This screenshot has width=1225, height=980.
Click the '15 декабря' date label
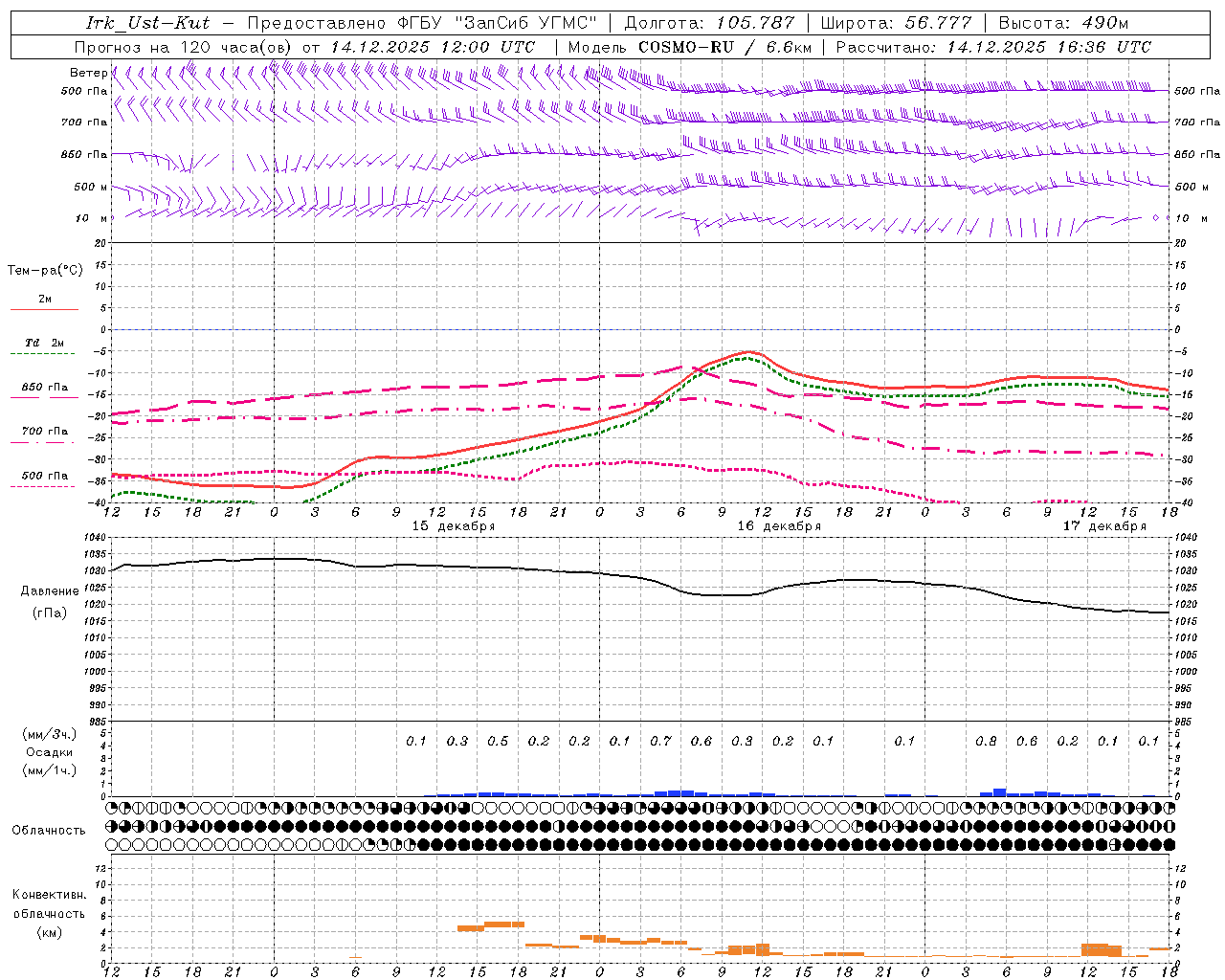(454, 526)
